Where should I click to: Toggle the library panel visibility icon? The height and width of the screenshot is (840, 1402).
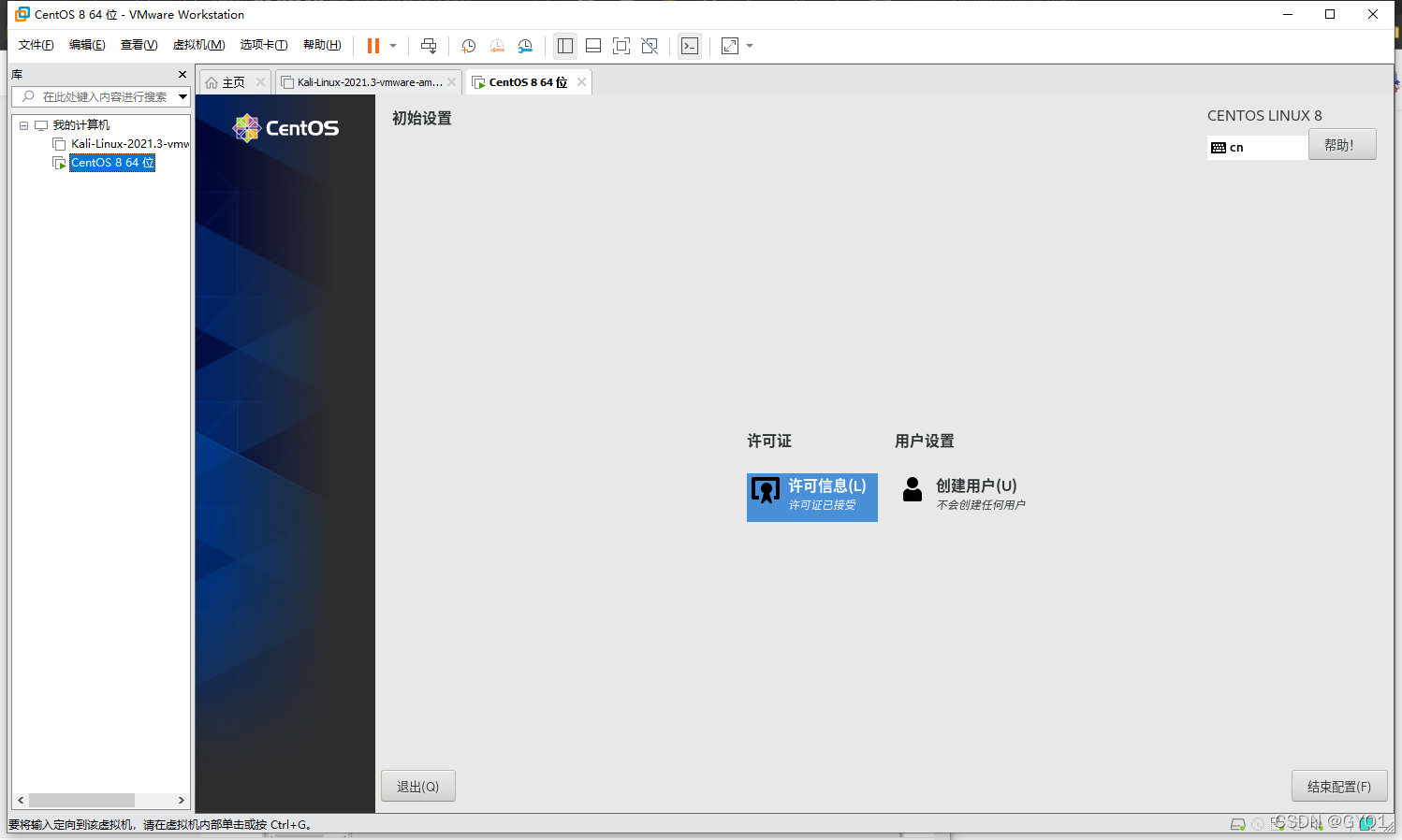click(x=564, y=45)
